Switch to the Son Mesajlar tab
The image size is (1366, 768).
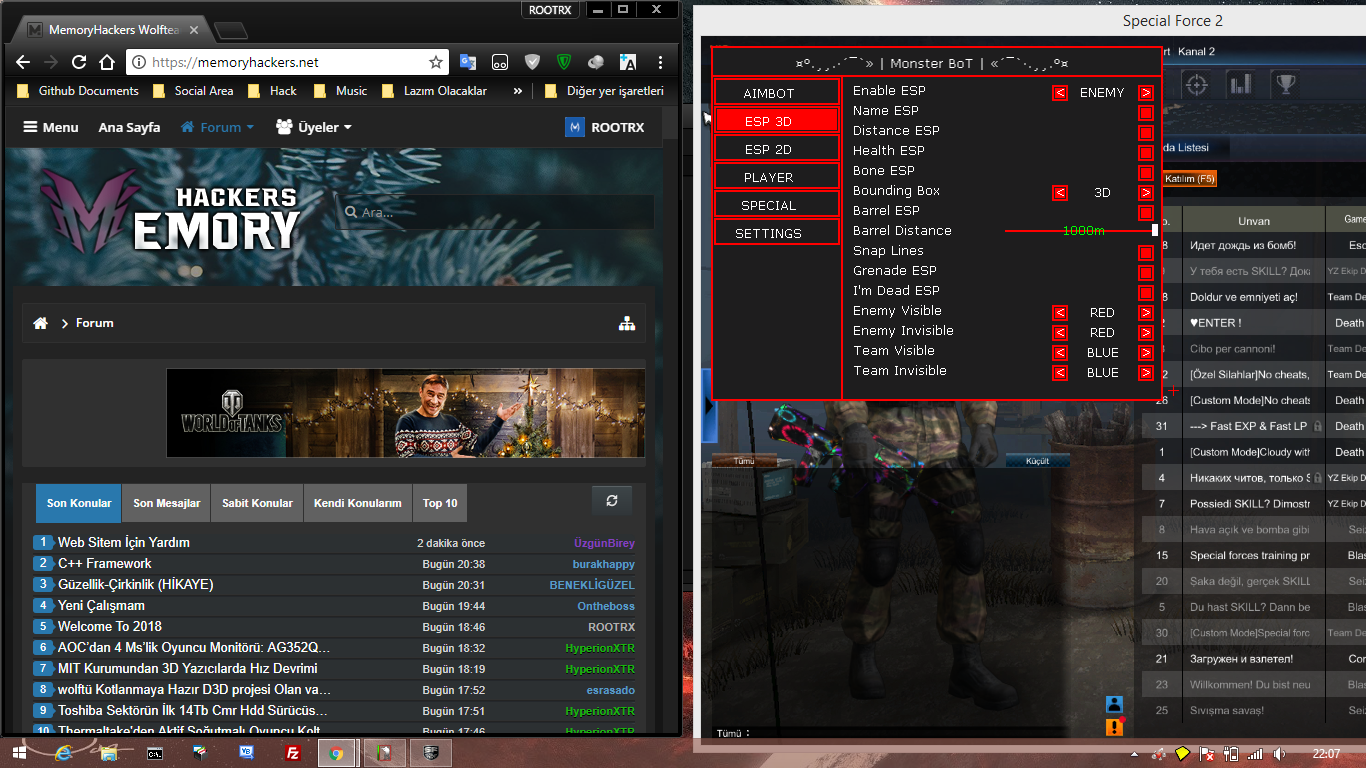(x=167, y=503)
